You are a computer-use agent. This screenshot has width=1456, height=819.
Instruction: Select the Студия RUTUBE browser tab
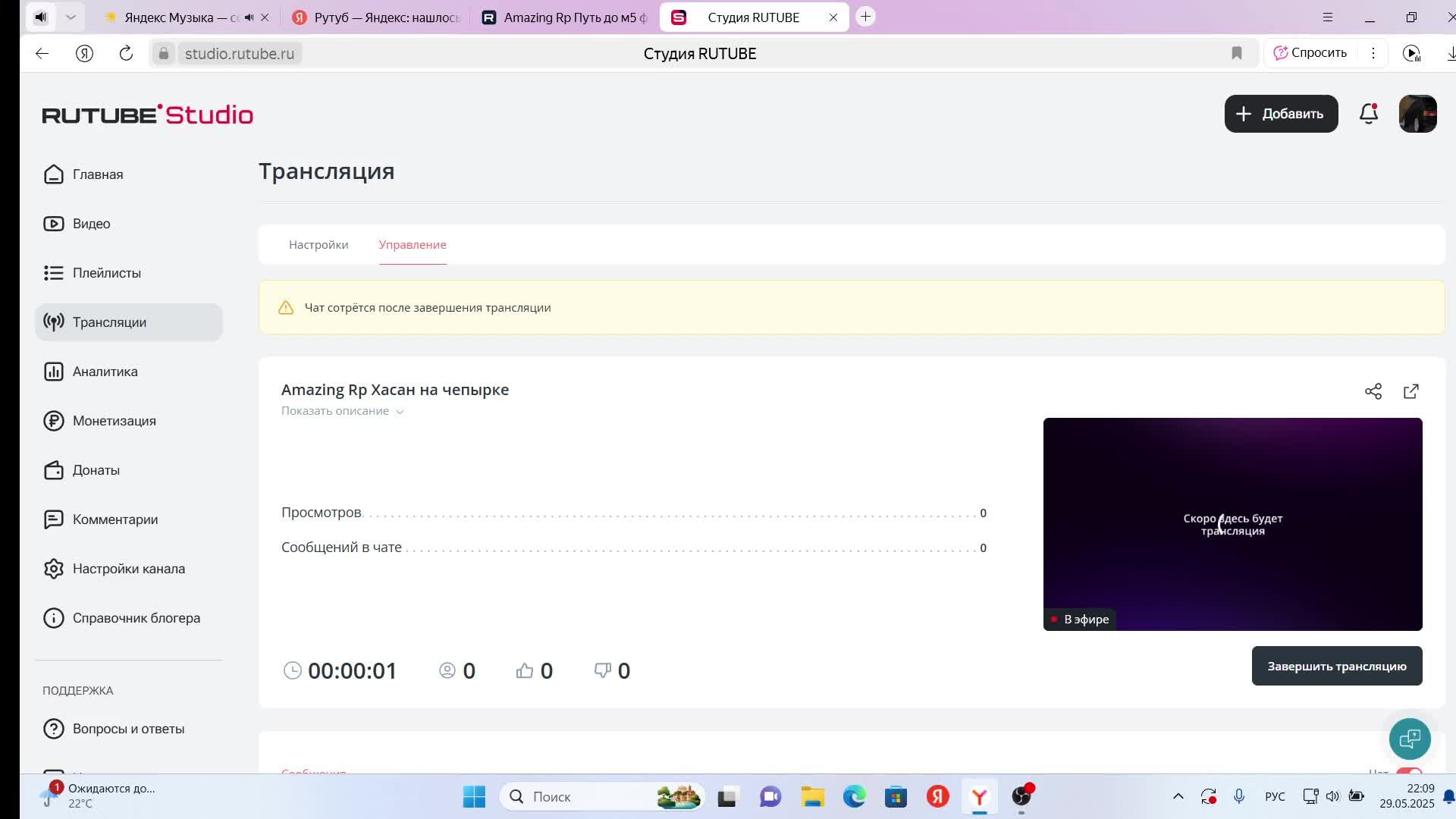(x=754, y=17)
